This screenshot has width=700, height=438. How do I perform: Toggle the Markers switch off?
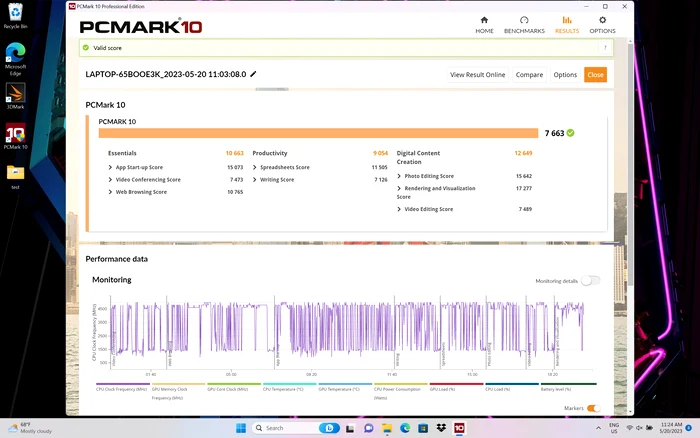pyautogui.click(x=593, y=408)
